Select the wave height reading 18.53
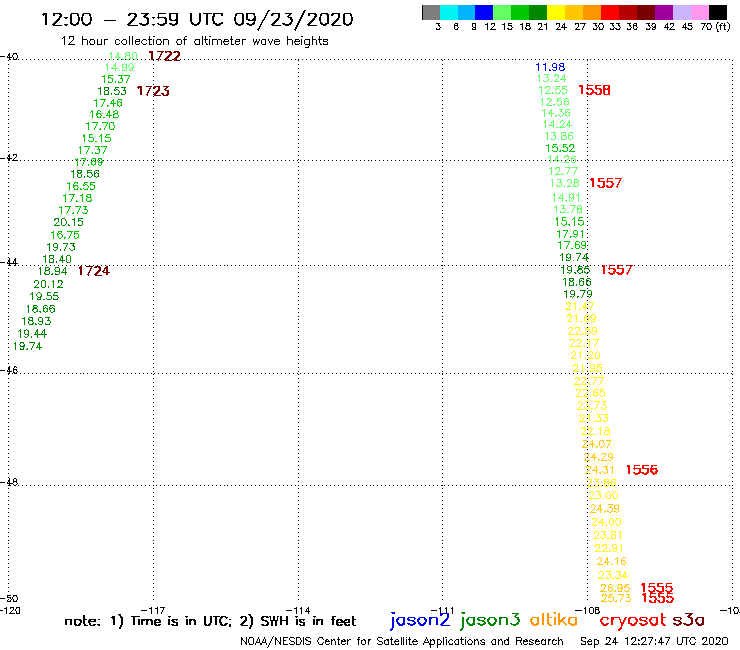The image size is (740, 650). click(x=112, y=91)
